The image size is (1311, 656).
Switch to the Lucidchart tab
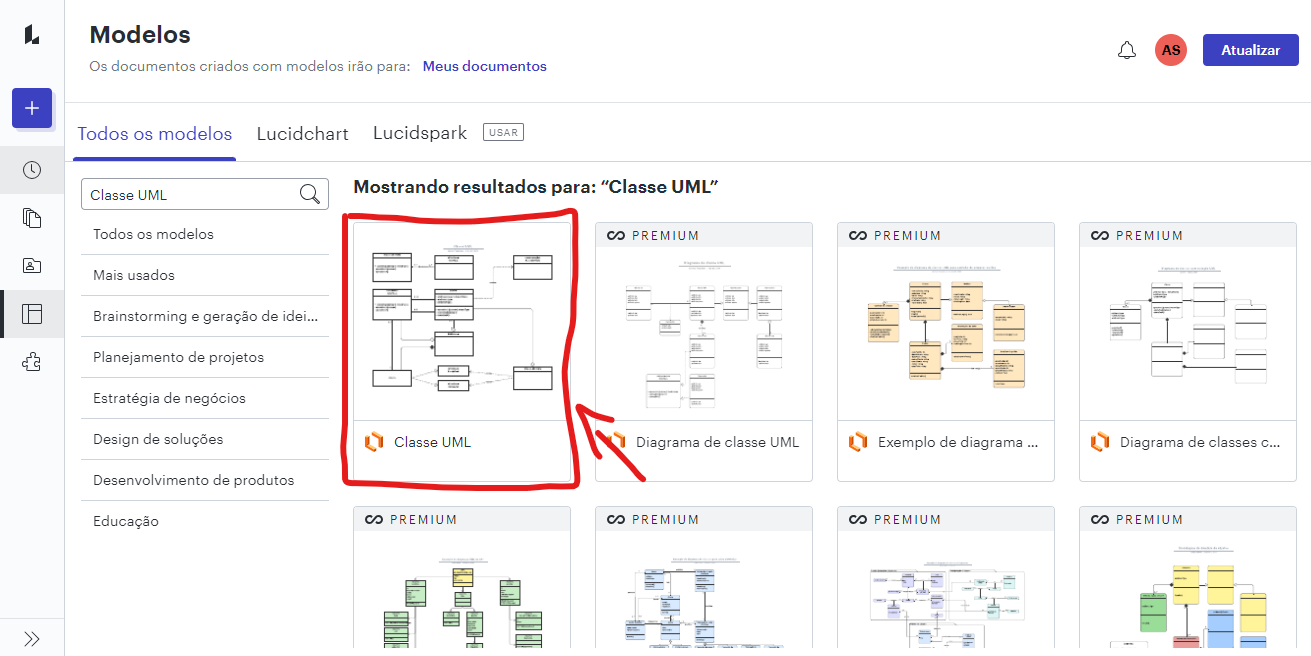point(302,132)
